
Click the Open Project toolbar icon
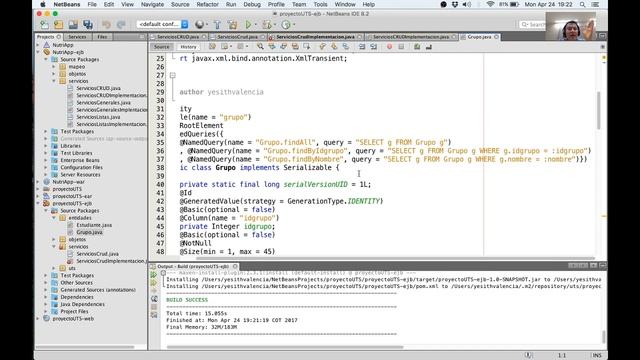click(x=73, y=25)
